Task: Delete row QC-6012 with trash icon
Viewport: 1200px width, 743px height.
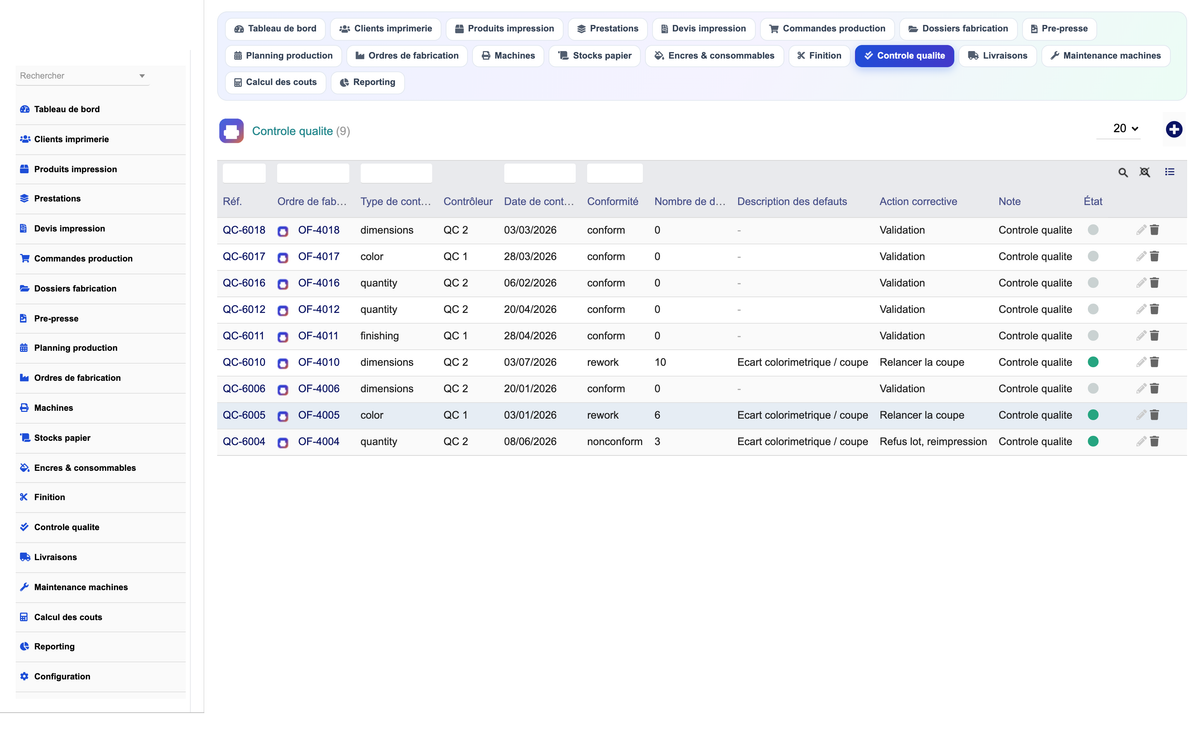Action: (x=1154, y=309)
